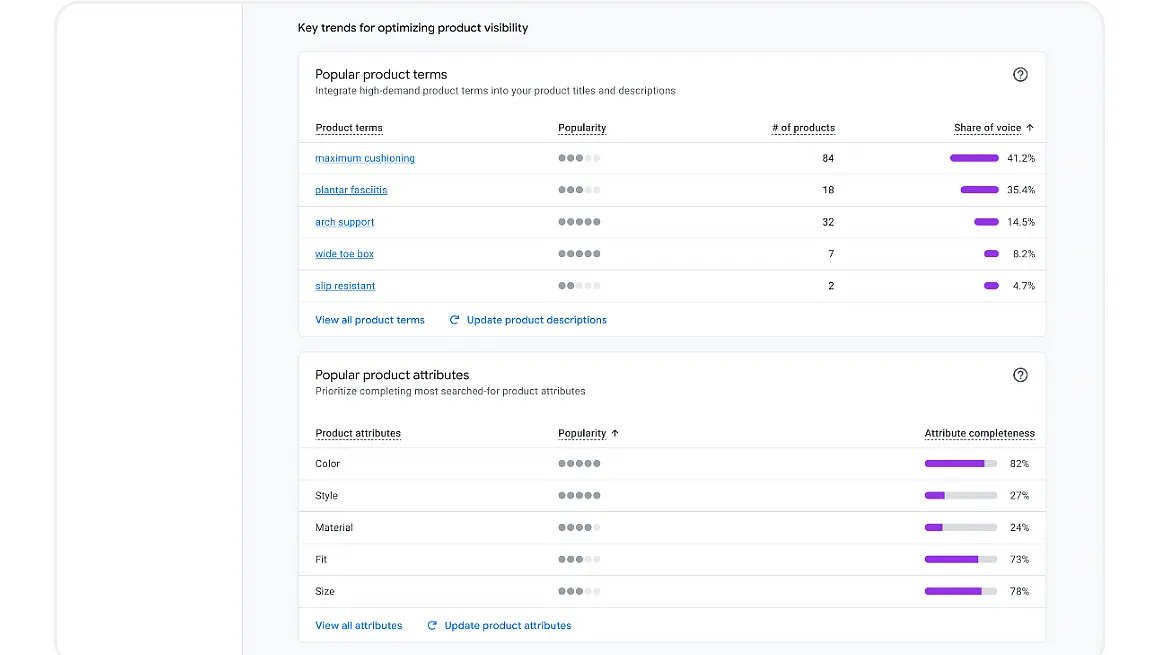Click plantar fasciitis share of voice bar
Viewport: 1164px width, 655px height.
tap(979, 190)
